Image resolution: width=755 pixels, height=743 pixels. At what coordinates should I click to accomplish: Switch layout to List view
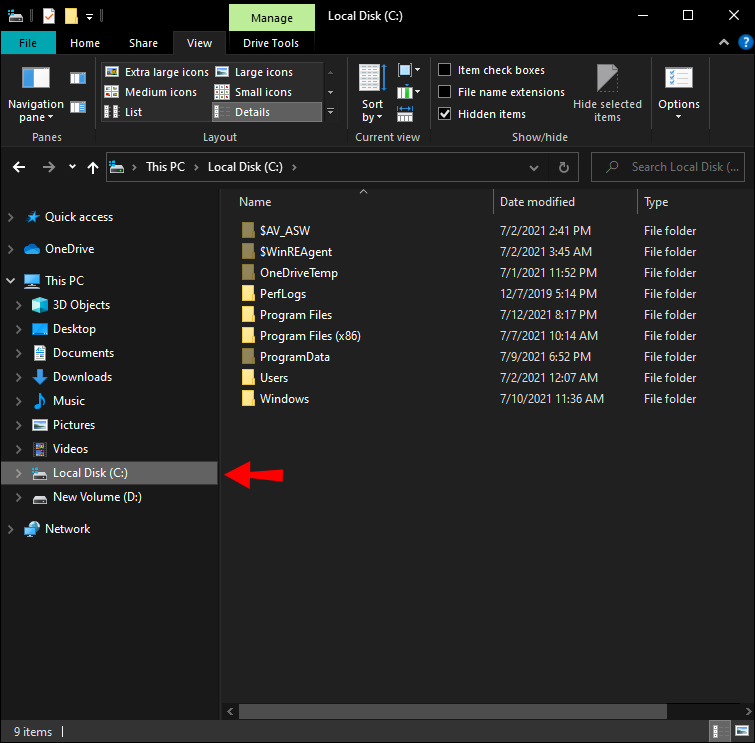124,112
